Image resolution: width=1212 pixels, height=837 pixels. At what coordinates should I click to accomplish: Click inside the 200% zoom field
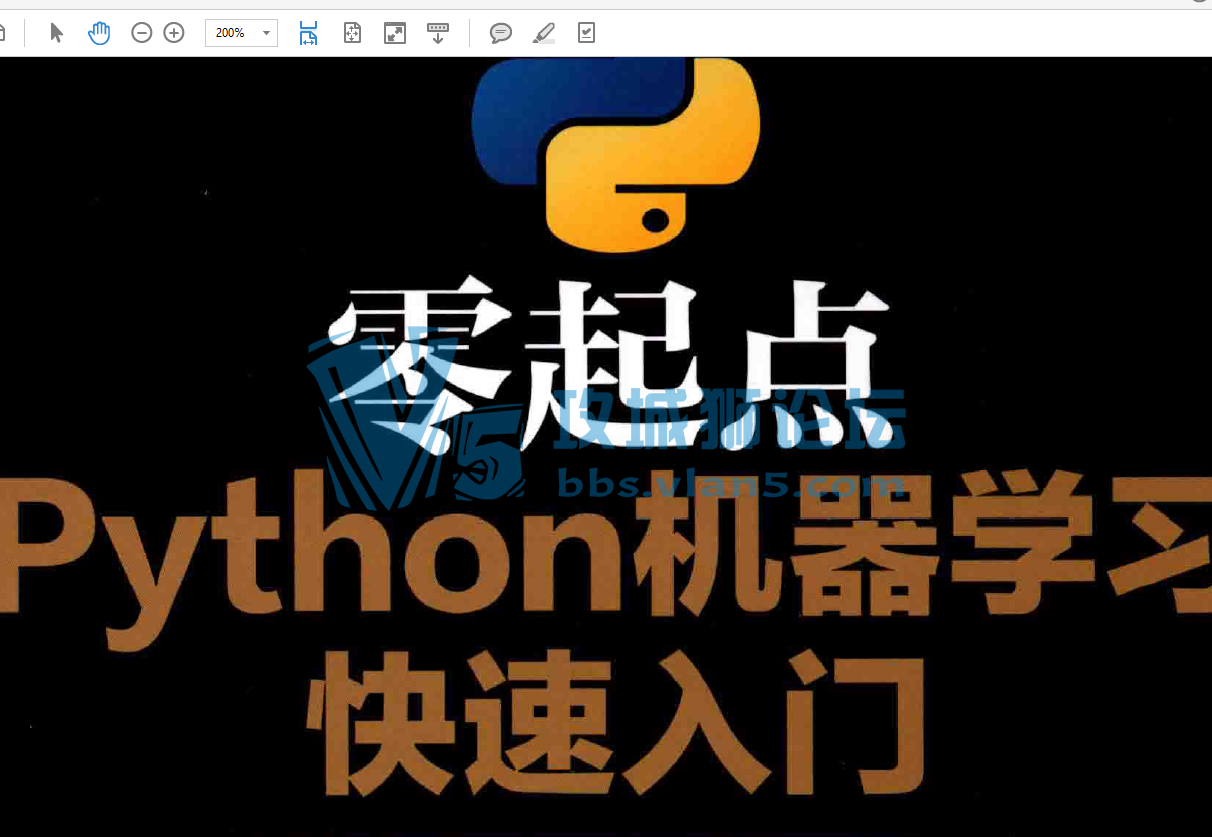(x=228, y=32)
